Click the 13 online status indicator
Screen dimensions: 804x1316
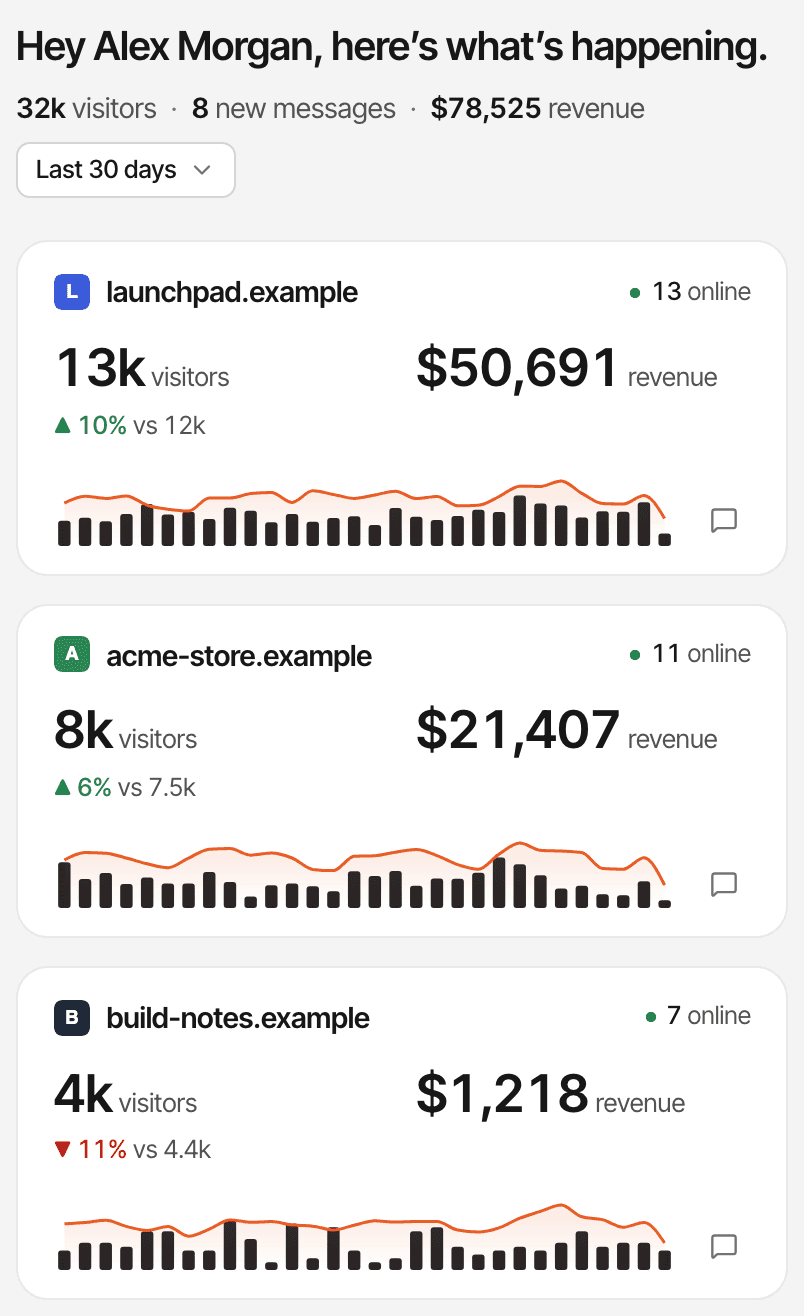[690, 292]
